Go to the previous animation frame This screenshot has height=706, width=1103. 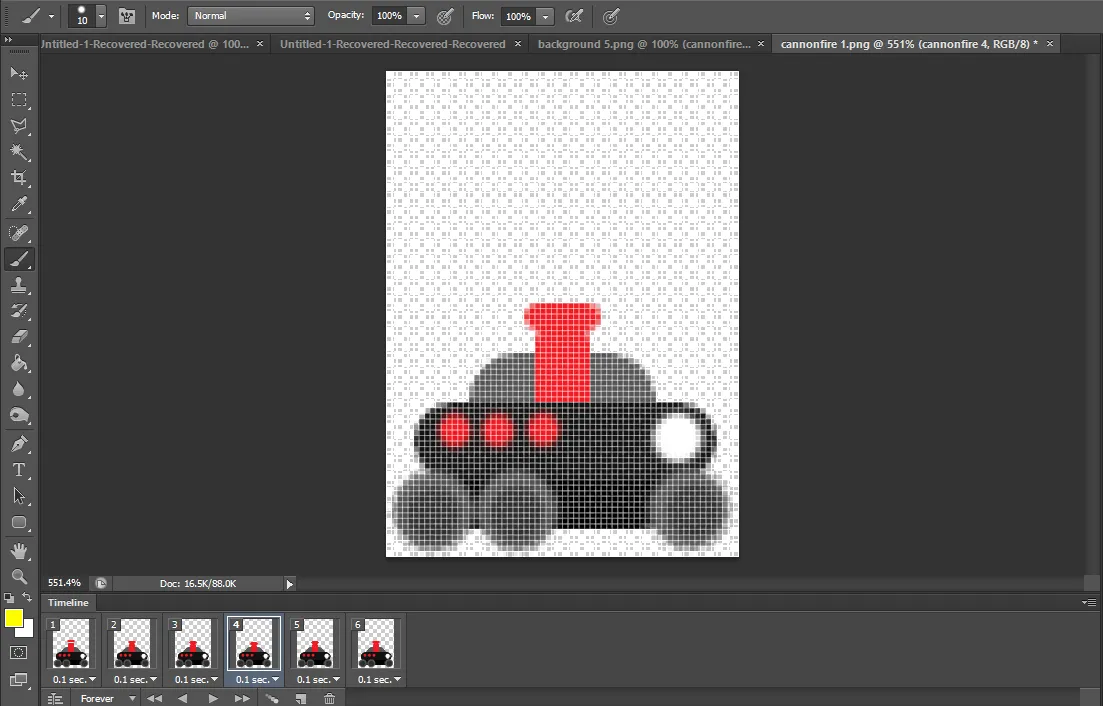[x=183, y=698]
